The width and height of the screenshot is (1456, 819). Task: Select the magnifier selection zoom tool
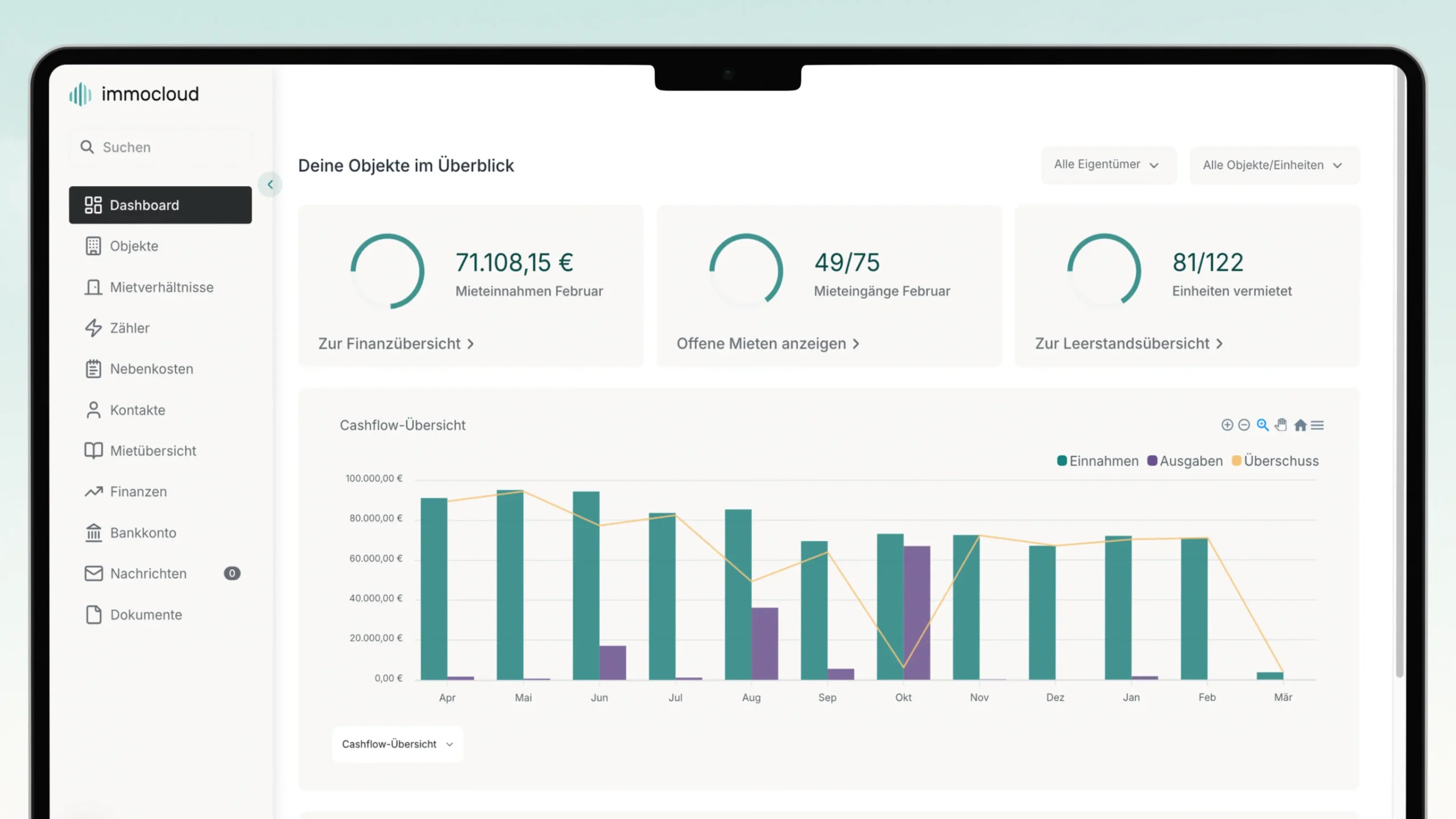coord(1262,425)
